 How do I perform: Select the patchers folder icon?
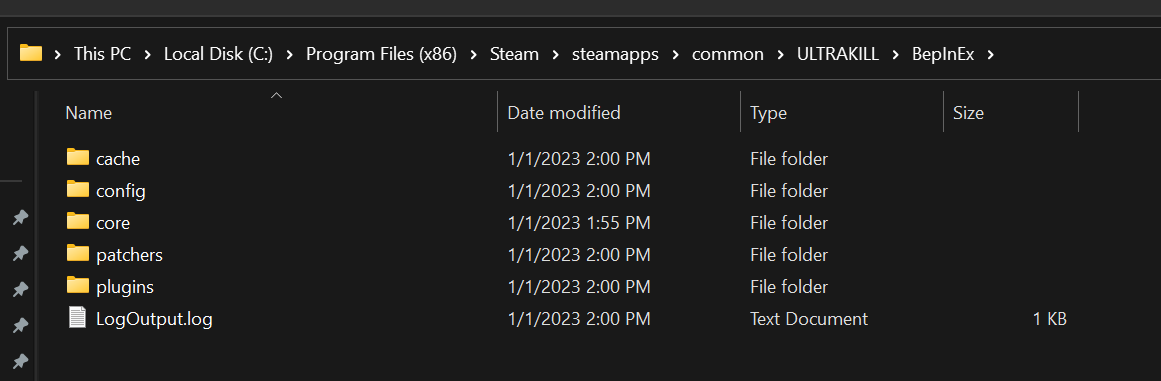click(78, 254)
